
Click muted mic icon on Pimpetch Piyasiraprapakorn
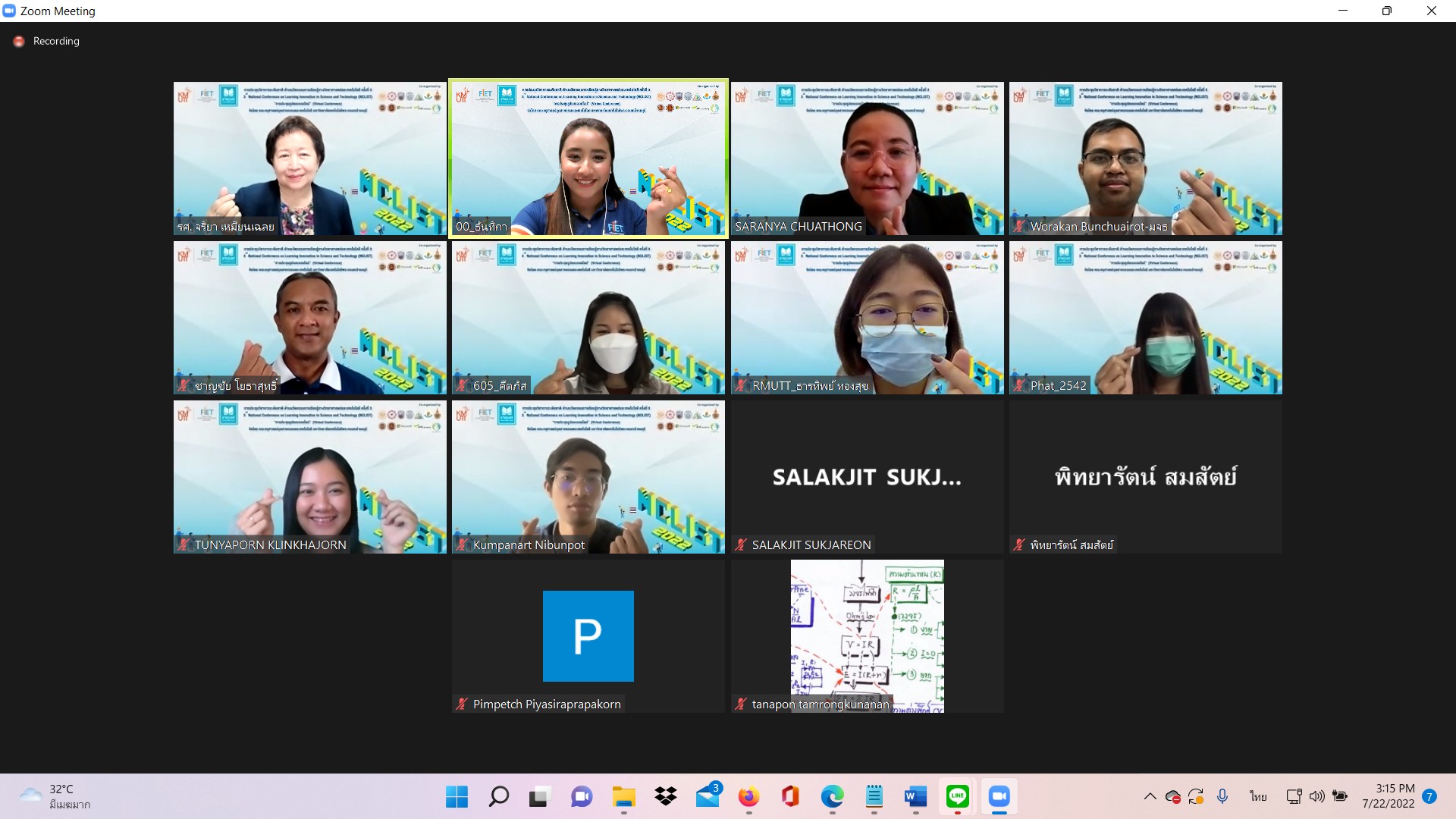[x=462, y=704]
